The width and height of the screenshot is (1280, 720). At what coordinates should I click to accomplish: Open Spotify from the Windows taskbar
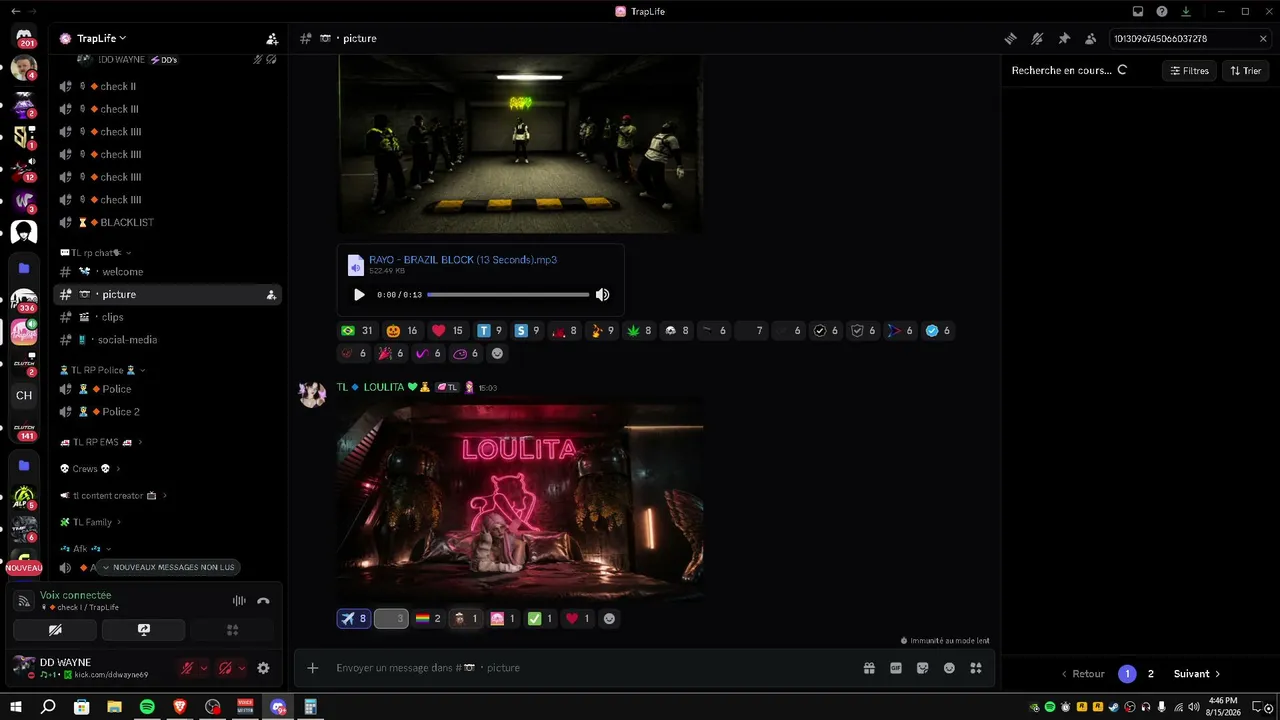point(147,707)
